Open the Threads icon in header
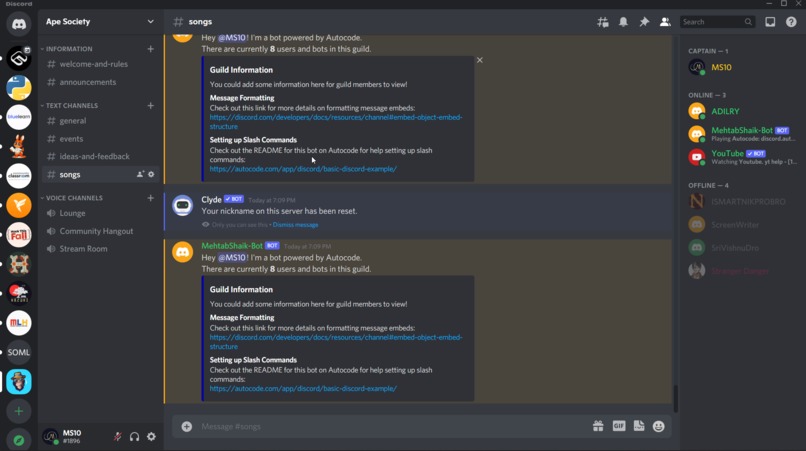The image size is (806, 451). pos(602,22)
